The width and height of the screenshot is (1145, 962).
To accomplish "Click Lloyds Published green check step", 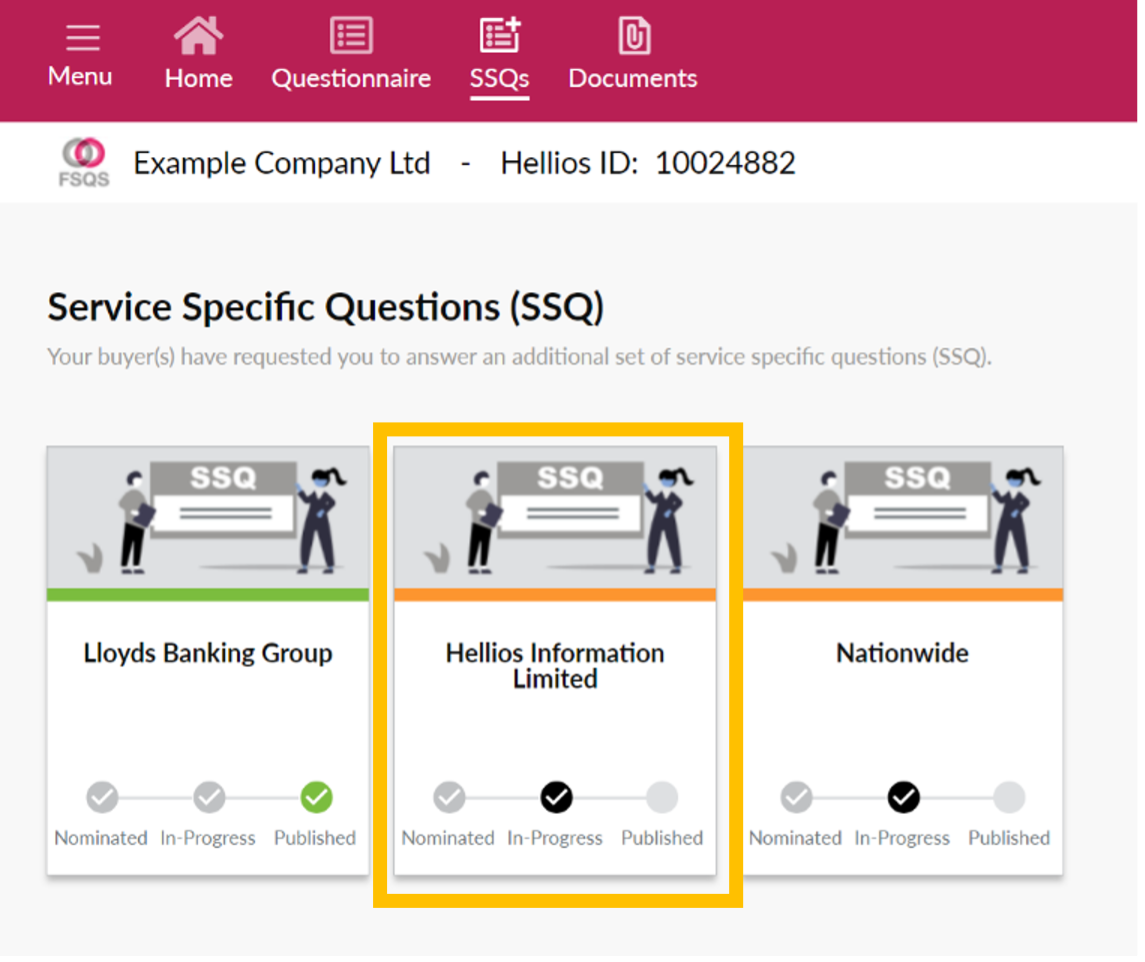I will [x=316, y=797].
